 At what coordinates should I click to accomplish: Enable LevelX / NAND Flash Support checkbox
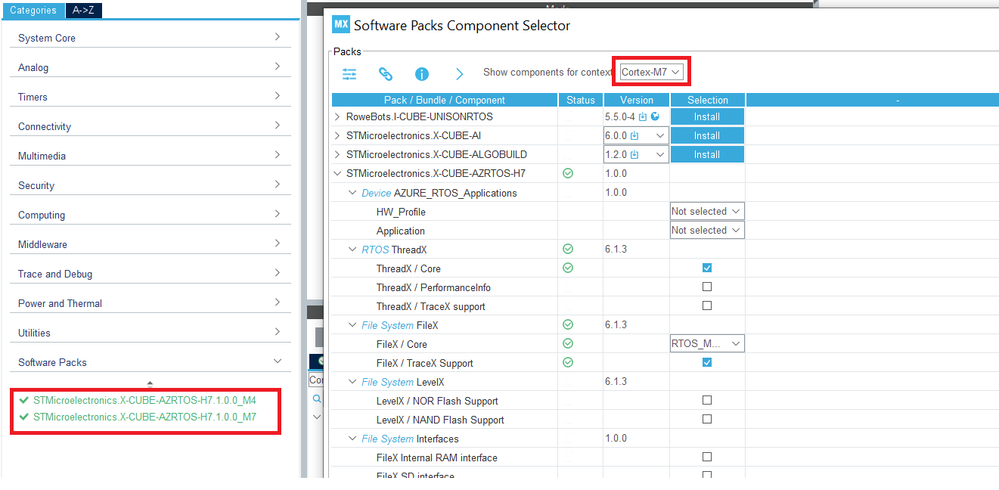pyautogui.click(x=707, y=419)
